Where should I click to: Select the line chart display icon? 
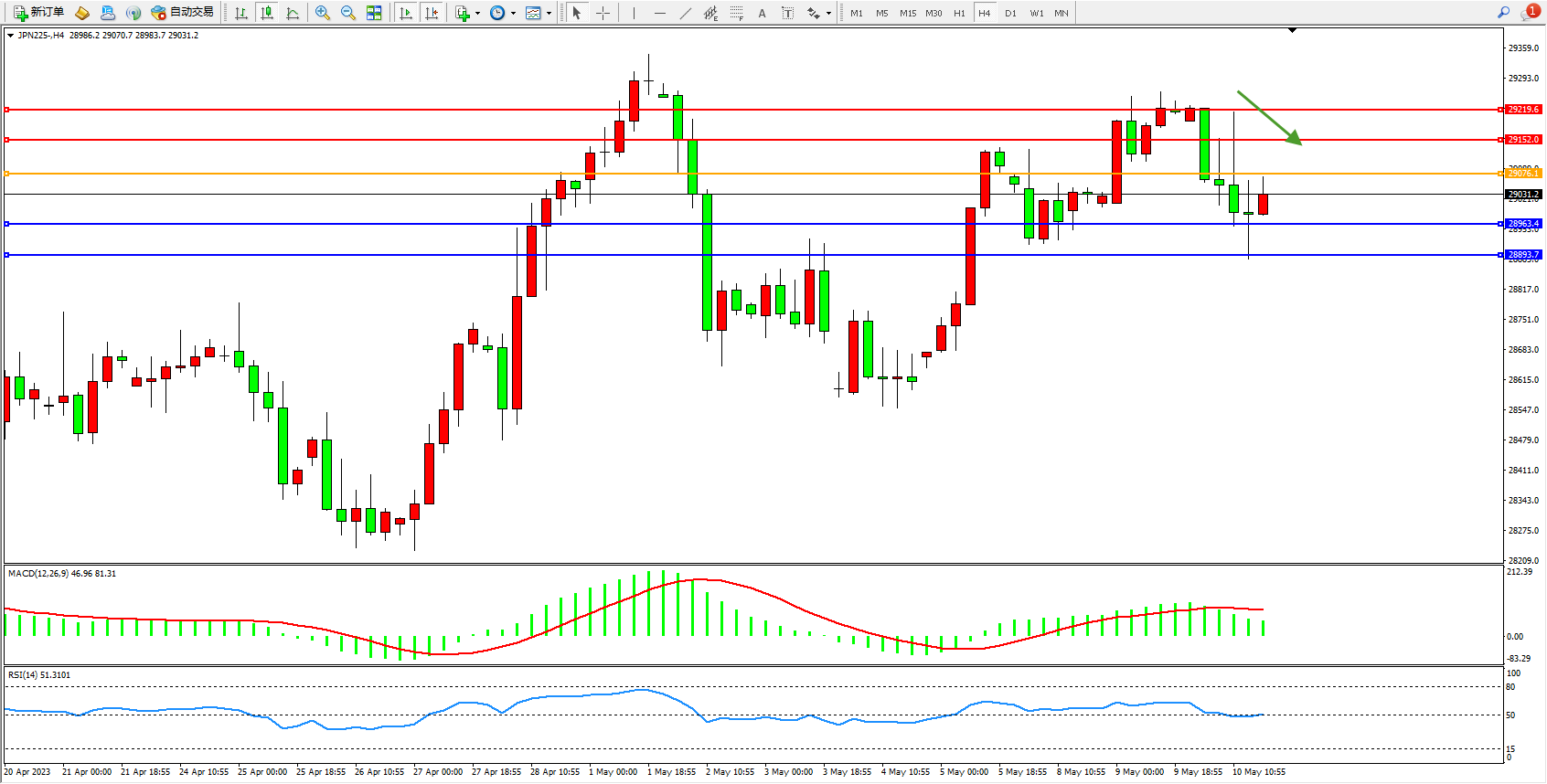tap(293, 13)
